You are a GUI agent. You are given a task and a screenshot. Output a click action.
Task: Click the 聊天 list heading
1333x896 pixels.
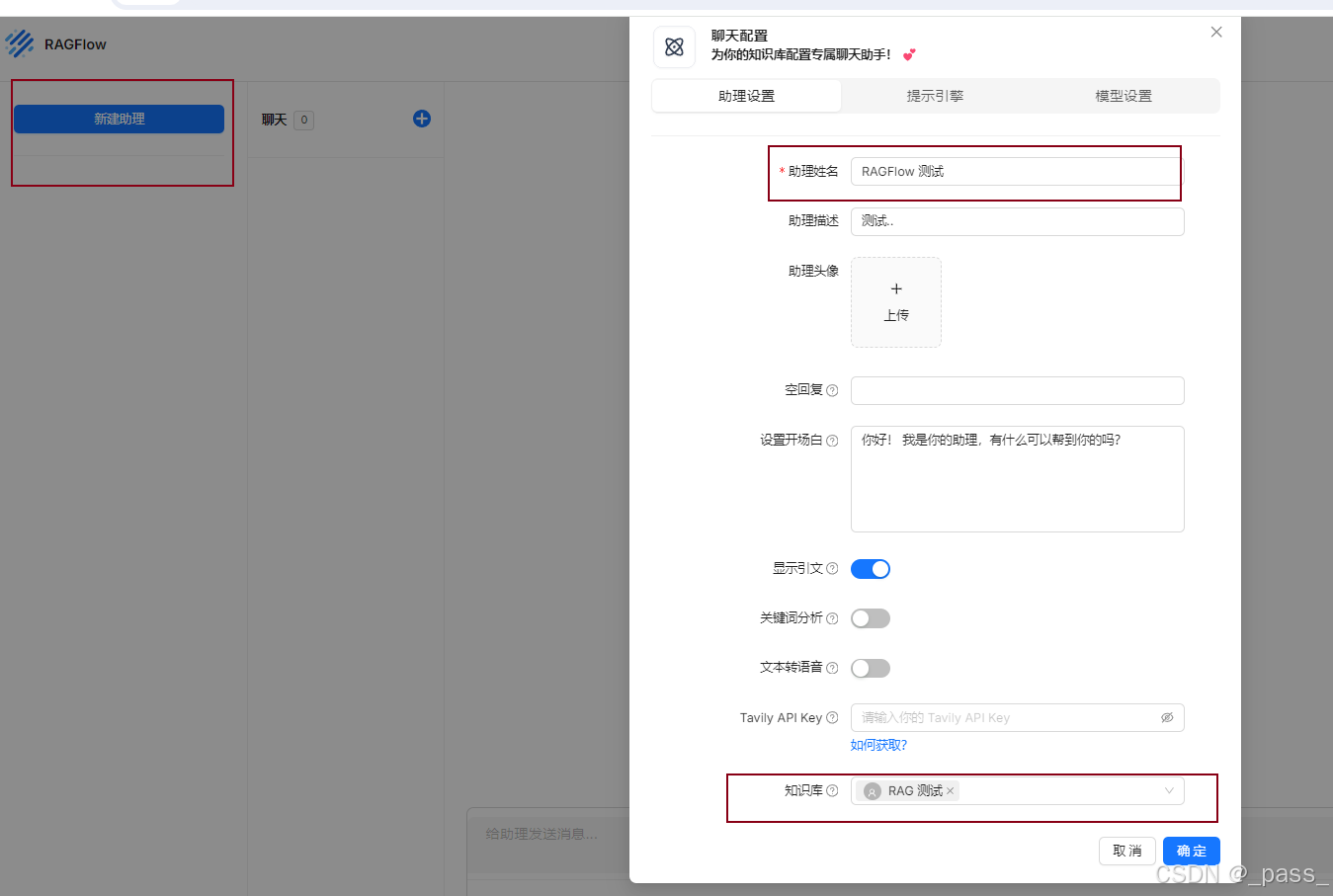point(274,120)
